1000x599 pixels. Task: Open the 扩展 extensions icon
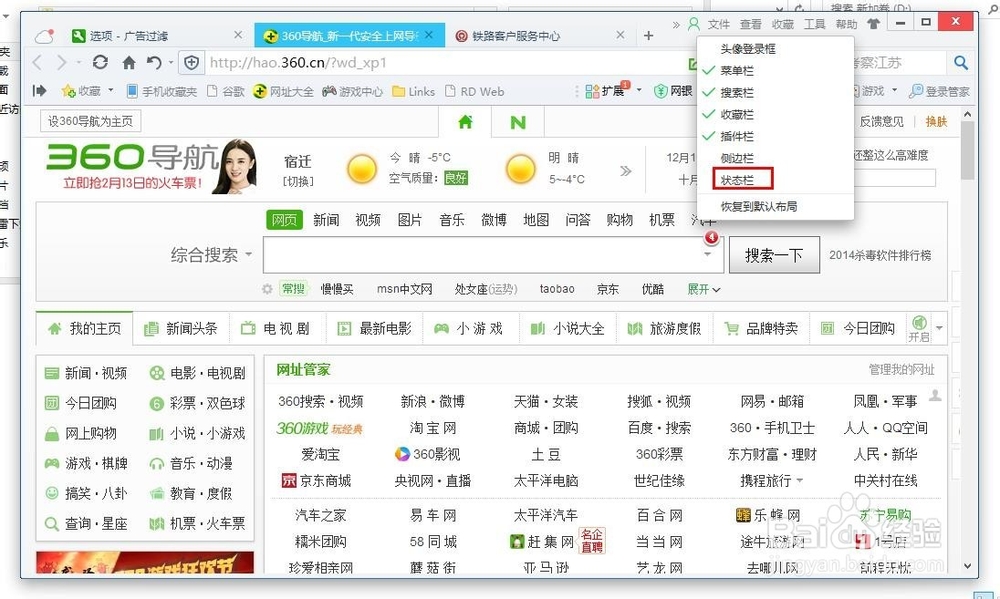(605, 91)
